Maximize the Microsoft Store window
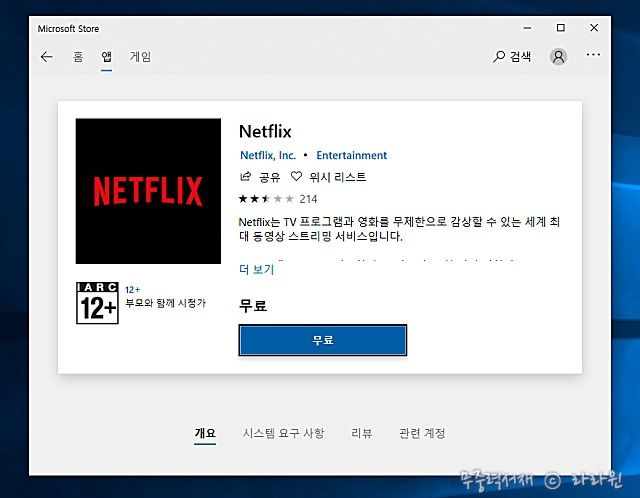Image resolution: width=640 pixels, height=498 pixels. pos(561,28)
